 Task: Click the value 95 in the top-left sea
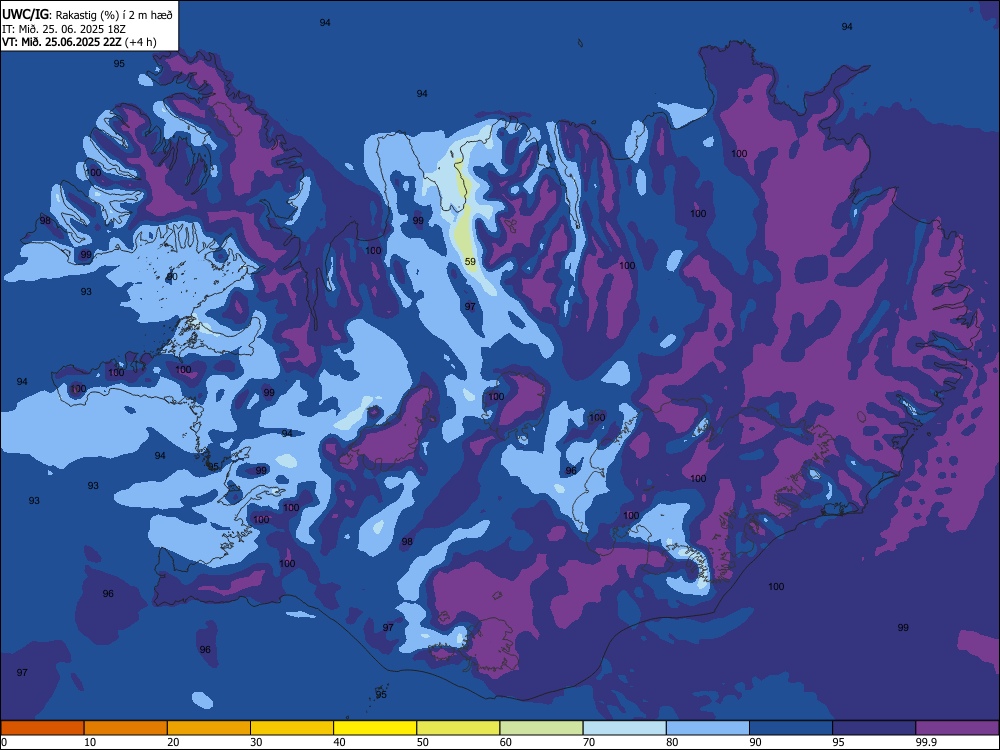[119, 64]
